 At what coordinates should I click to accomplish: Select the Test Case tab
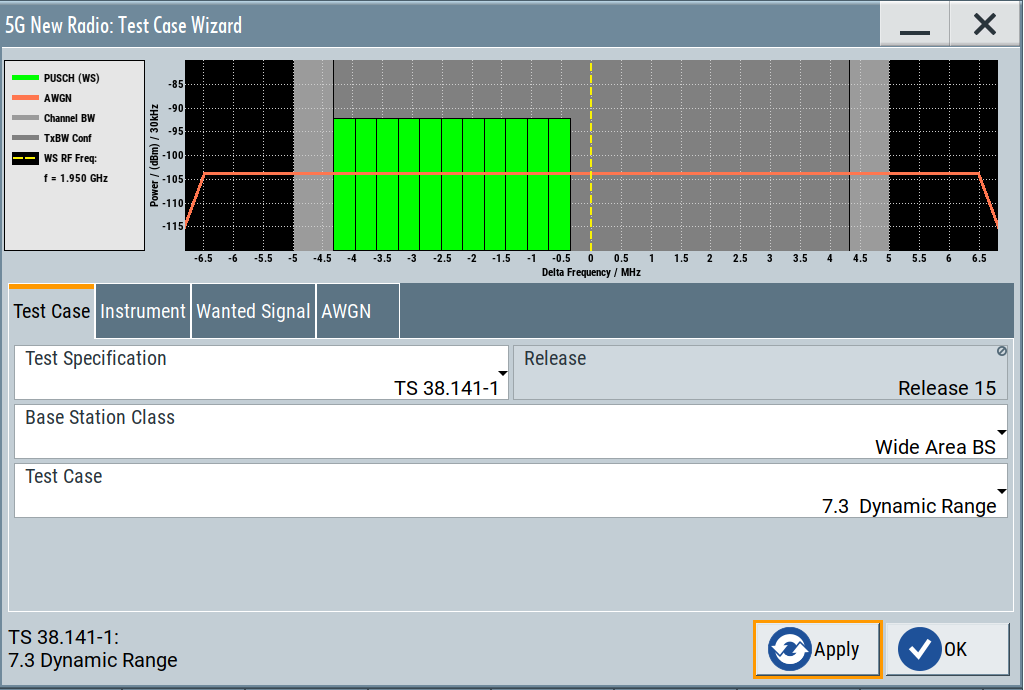[x=52, y=311]
